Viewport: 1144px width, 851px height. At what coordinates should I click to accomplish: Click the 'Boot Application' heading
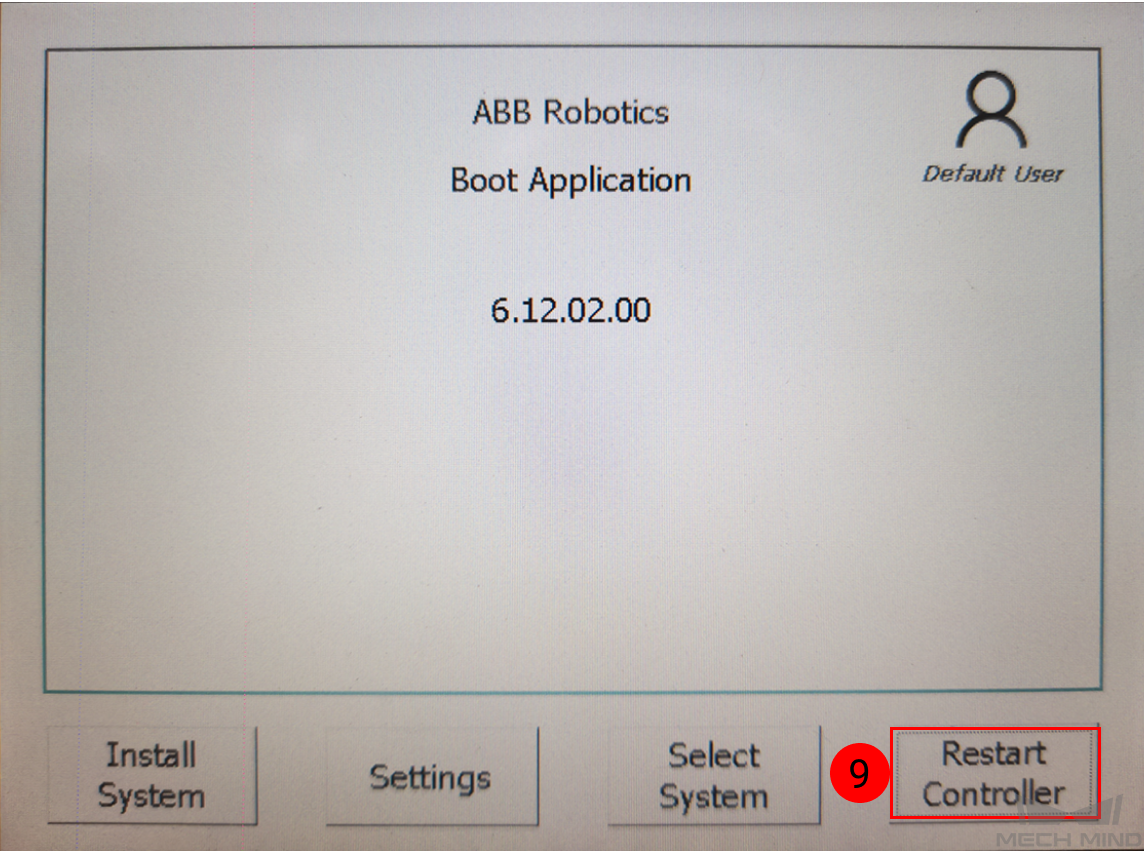pos(571,180)
